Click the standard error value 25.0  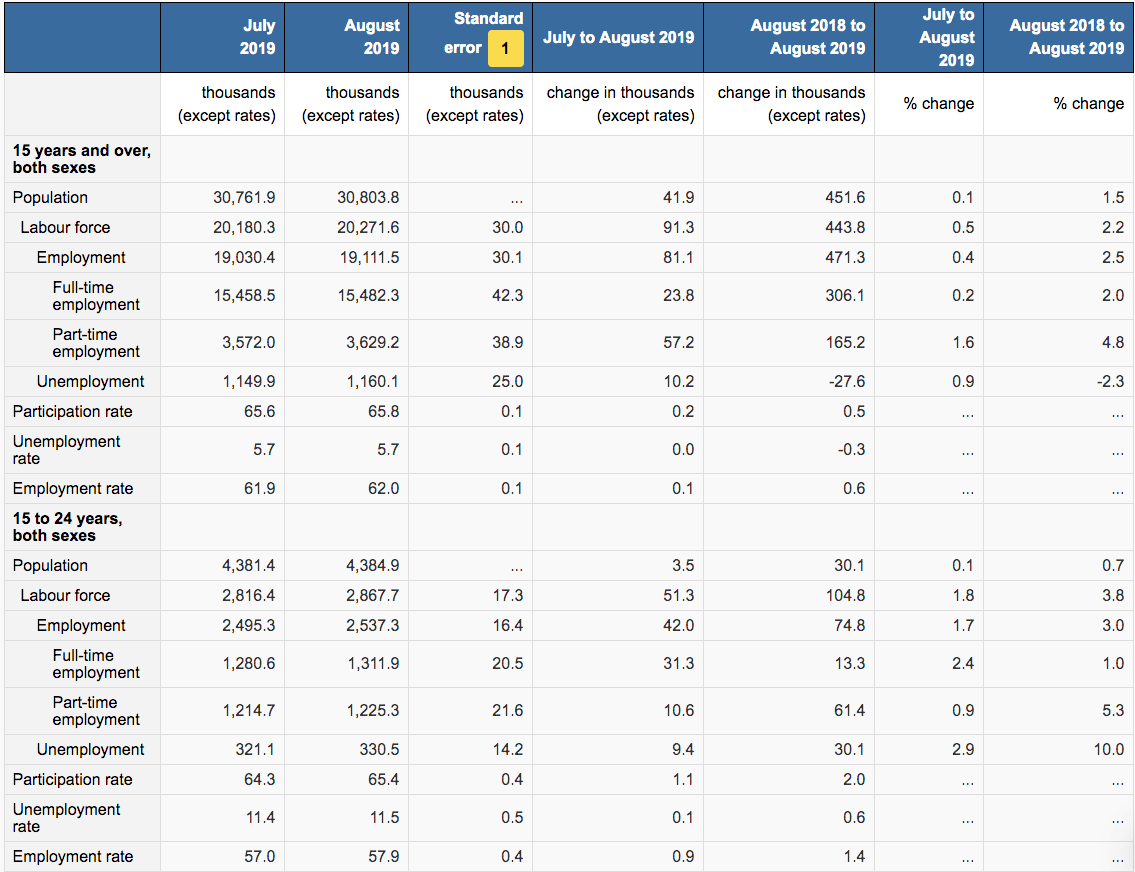pyautogui.click(x=507, y=381)
